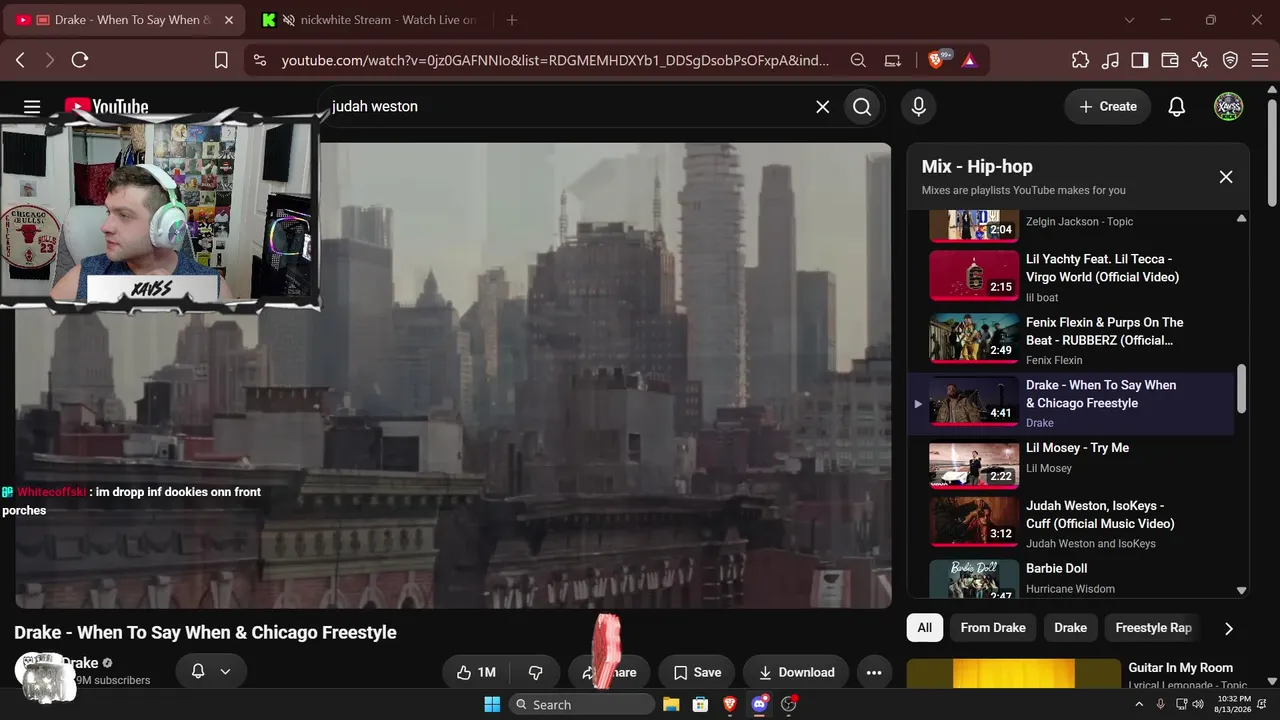Open the browser main menu
Image resolution: width=1280 pixels, height=720 pixels.
tap(1260, 60)
